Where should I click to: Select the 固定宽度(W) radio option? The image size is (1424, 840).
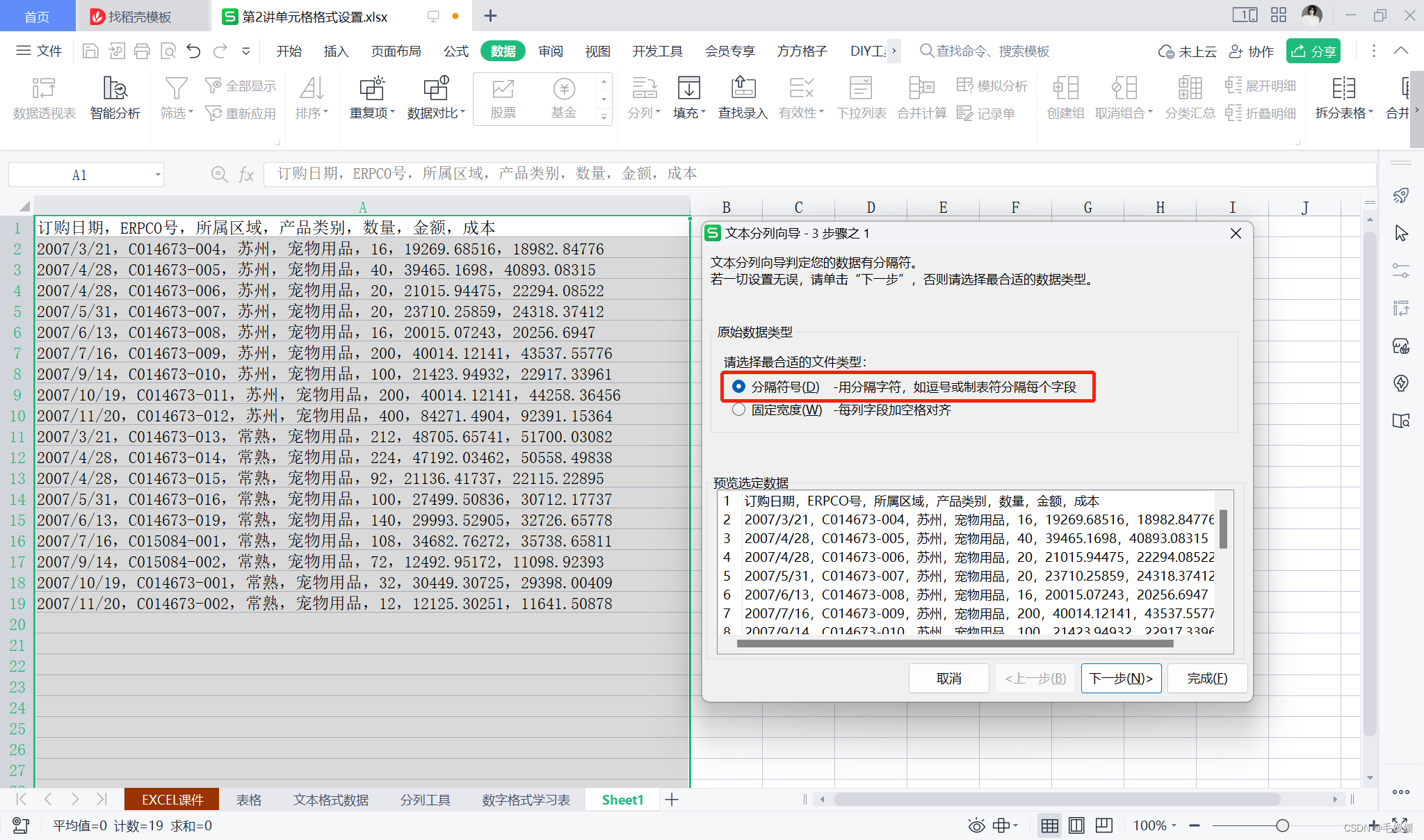tap(738, 410)
